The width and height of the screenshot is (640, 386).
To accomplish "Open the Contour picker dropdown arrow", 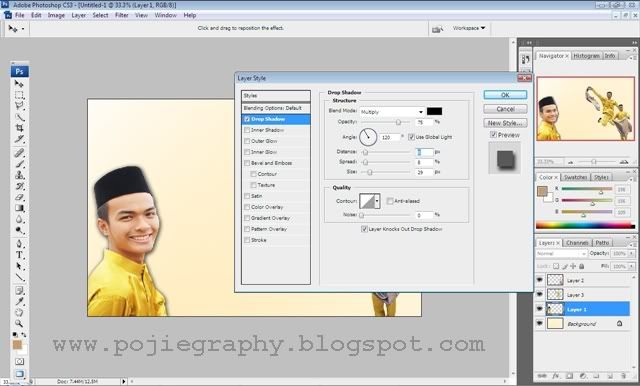I will (x=377, y=201).
